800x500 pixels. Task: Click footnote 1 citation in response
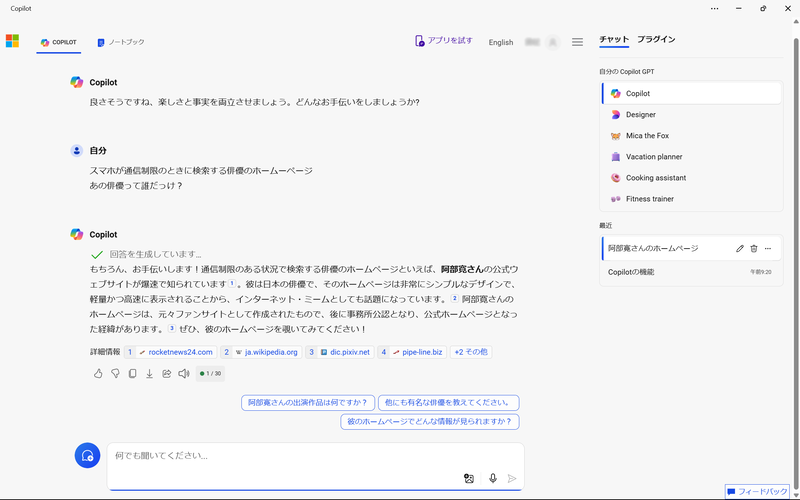coord(232,283)
